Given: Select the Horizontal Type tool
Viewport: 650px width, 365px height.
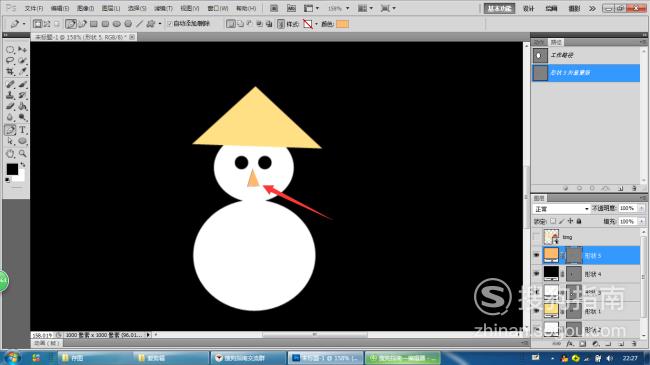Looking at the screenshot, I should 22,130.
